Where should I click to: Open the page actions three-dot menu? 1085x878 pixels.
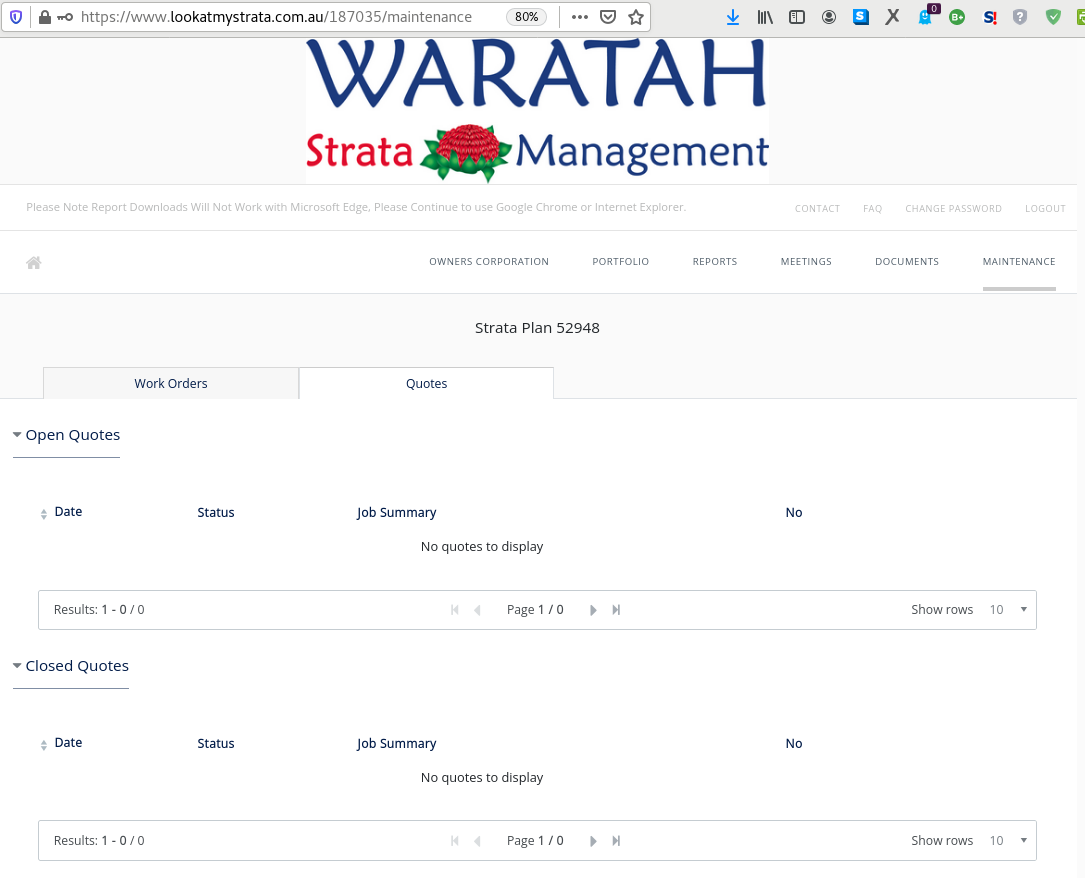tap(580, 17)
